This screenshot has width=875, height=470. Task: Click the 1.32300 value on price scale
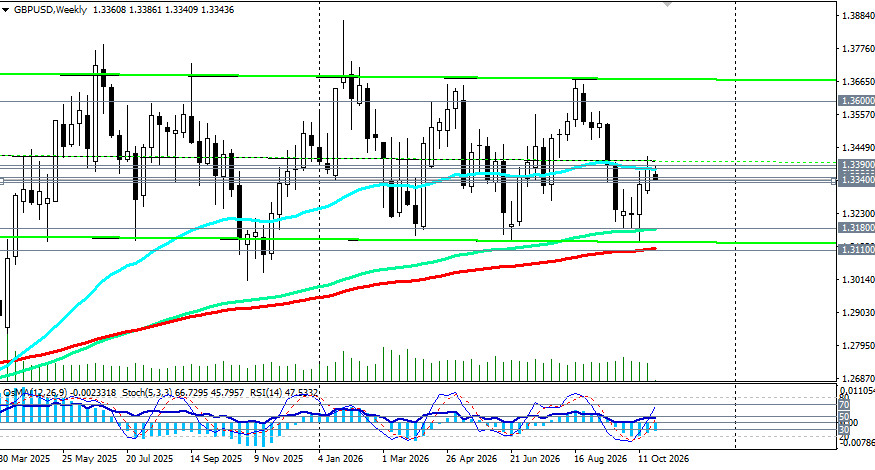pos(858,213)
